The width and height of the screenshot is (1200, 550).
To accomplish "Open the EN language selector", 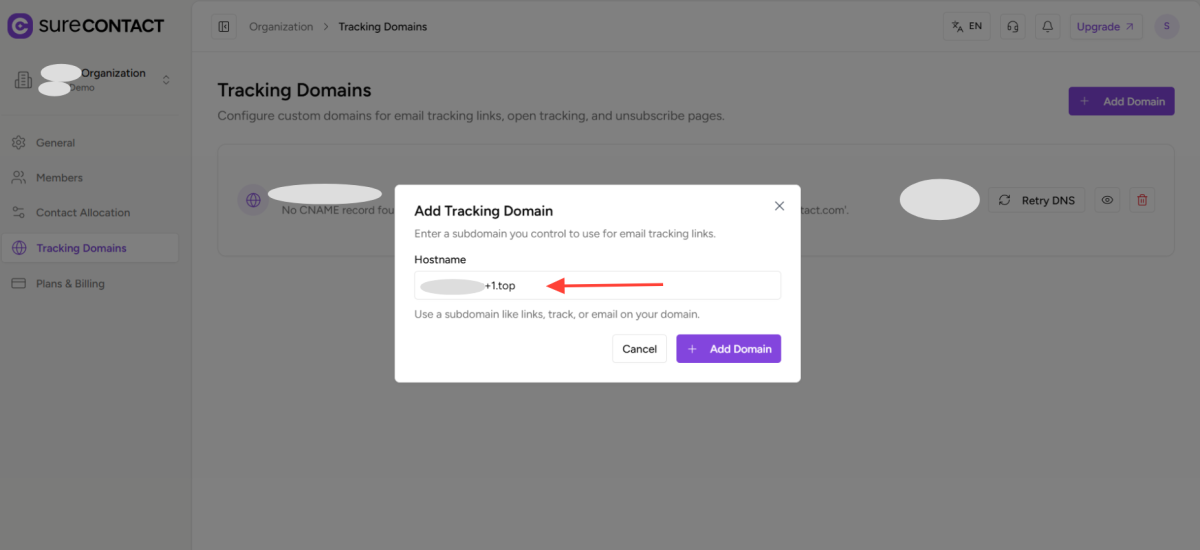I will tap(966, 27).
